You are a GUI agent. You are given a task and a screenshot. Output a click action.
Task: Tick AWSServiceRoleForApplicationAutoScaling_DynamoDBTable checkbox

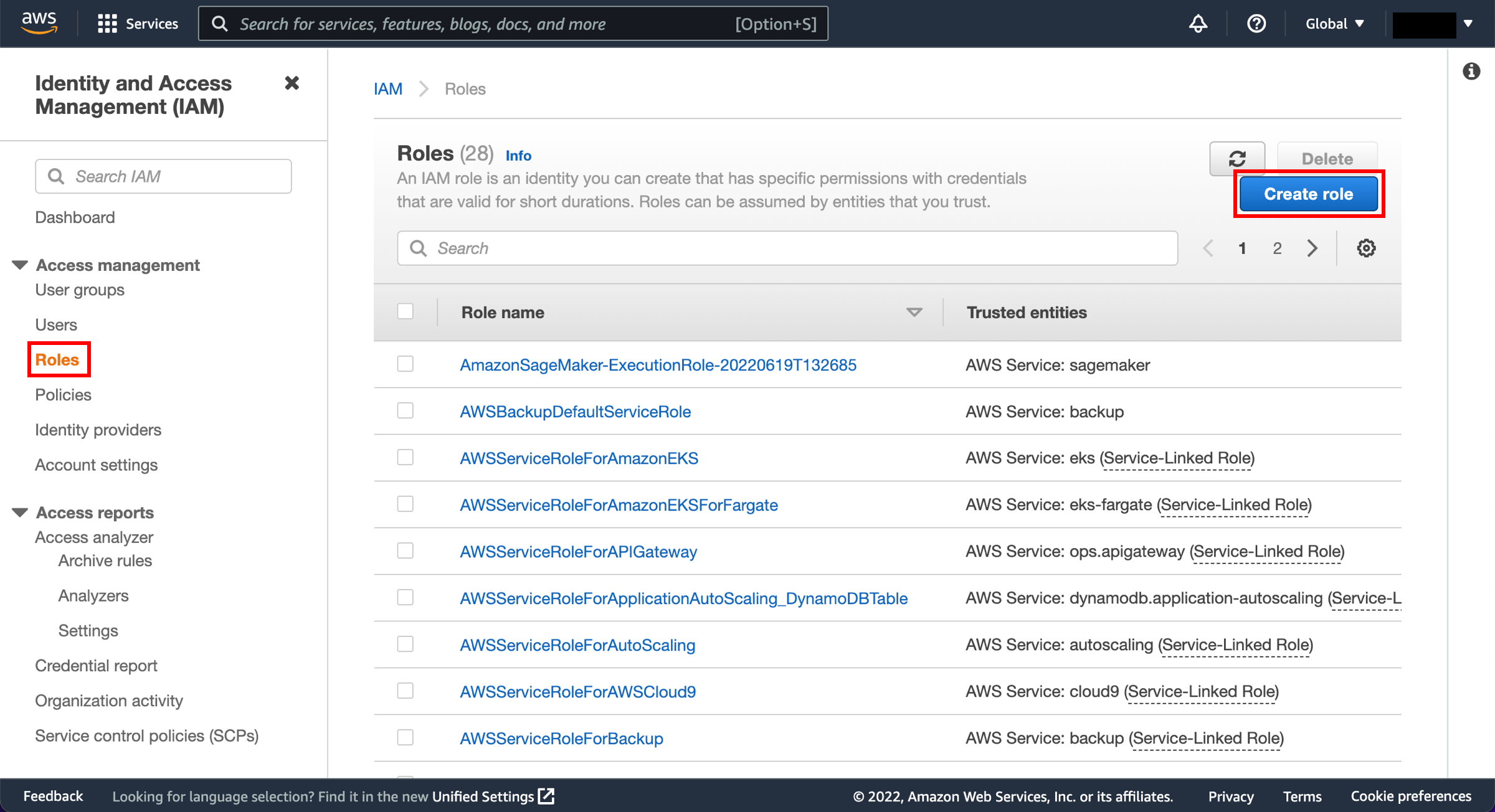[x=406, y=597]
